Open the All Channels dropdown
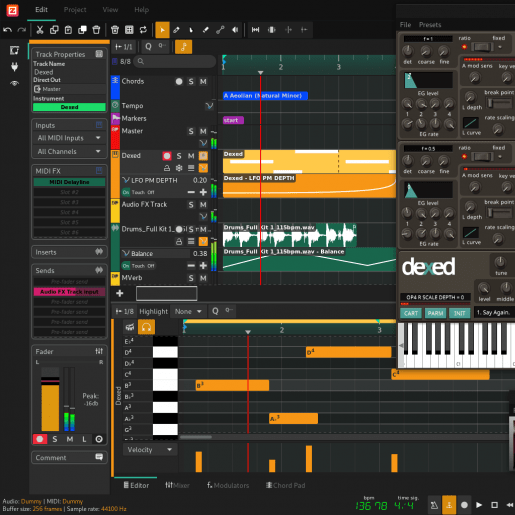This screenshot has height=515, width=515. click(69, 151)
